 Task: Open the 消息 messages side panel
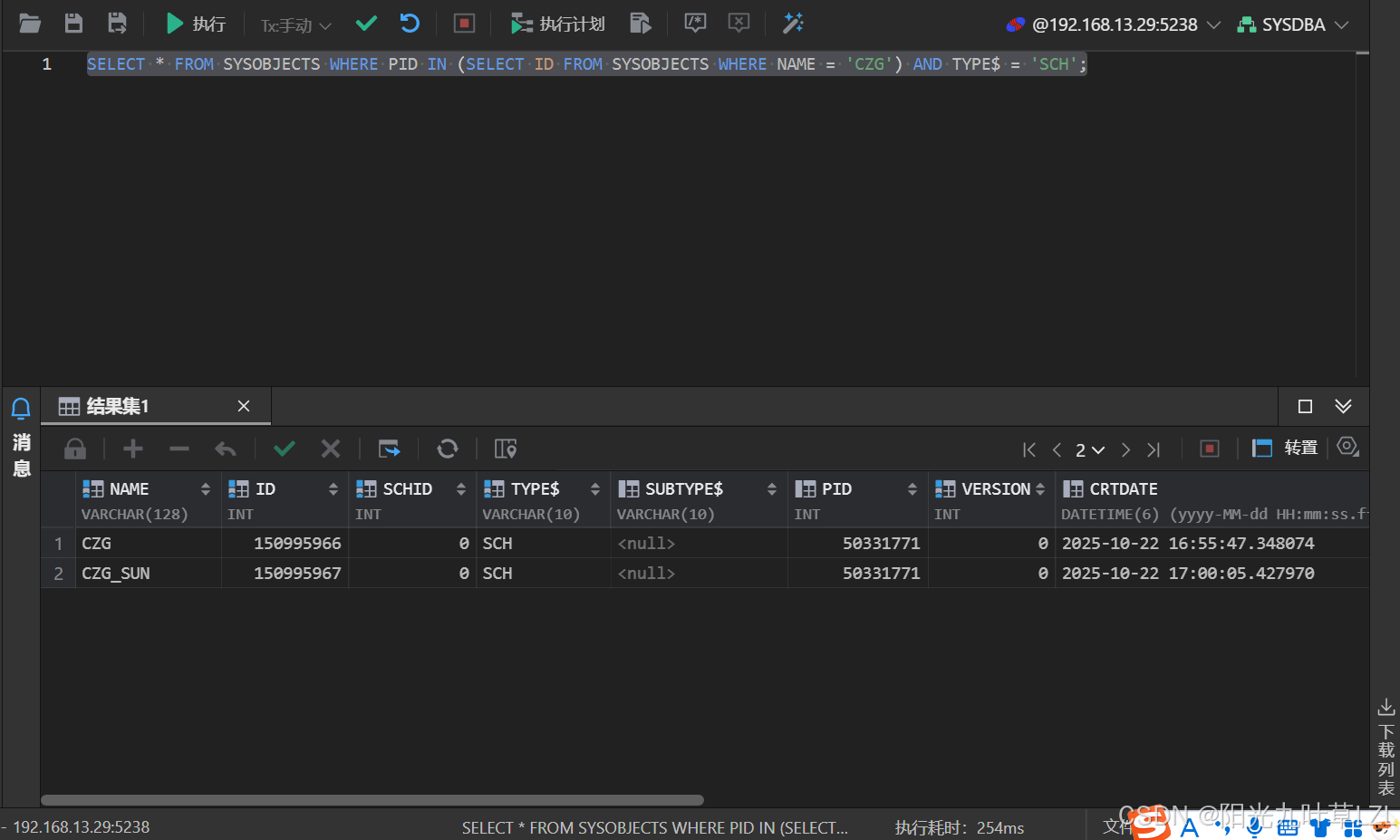21,439
